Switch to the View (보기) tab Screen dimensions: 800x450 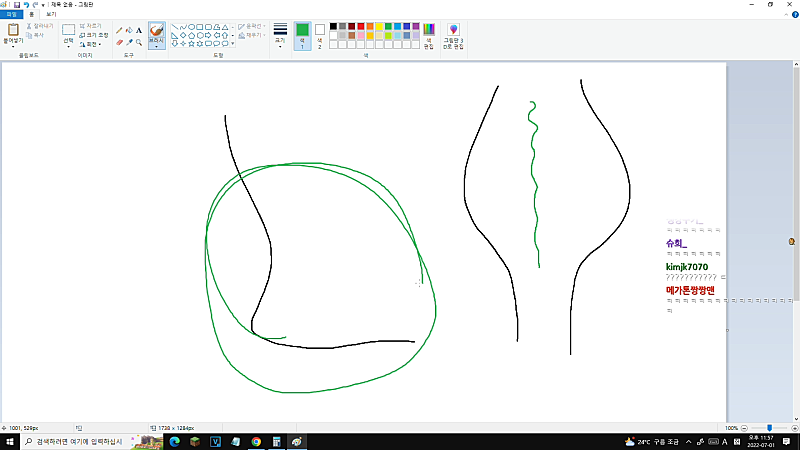coord(51,15)
